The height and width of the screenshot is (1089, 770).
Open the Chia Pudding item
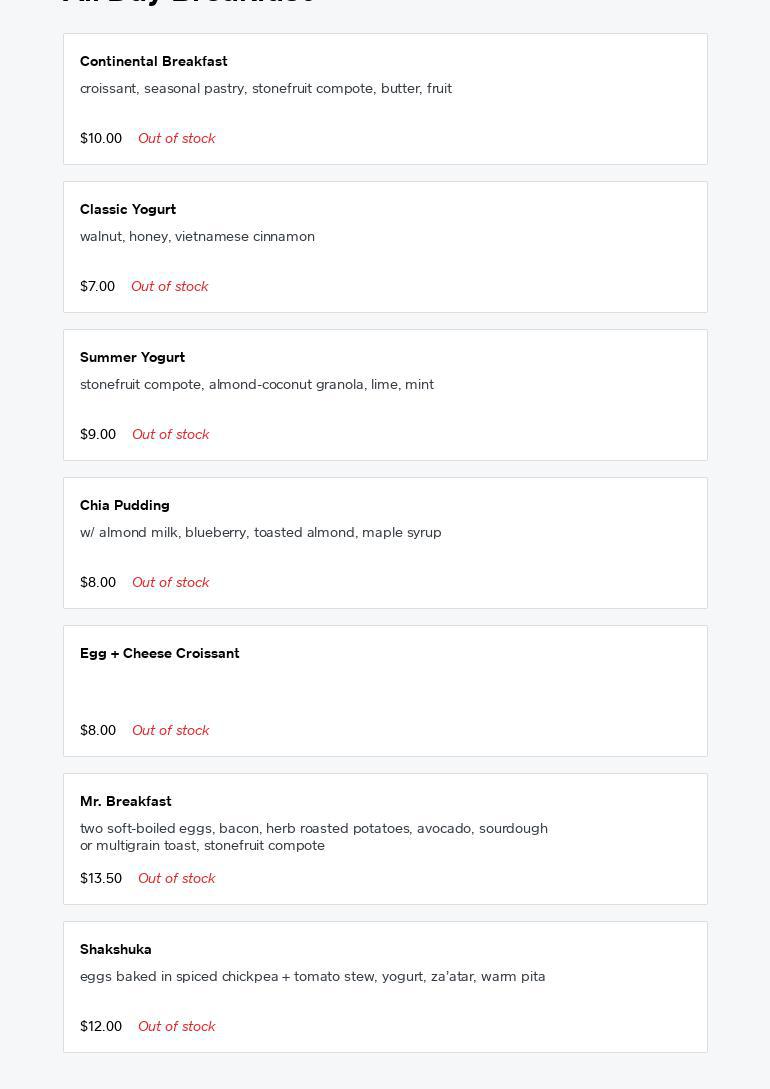[385, 543]
